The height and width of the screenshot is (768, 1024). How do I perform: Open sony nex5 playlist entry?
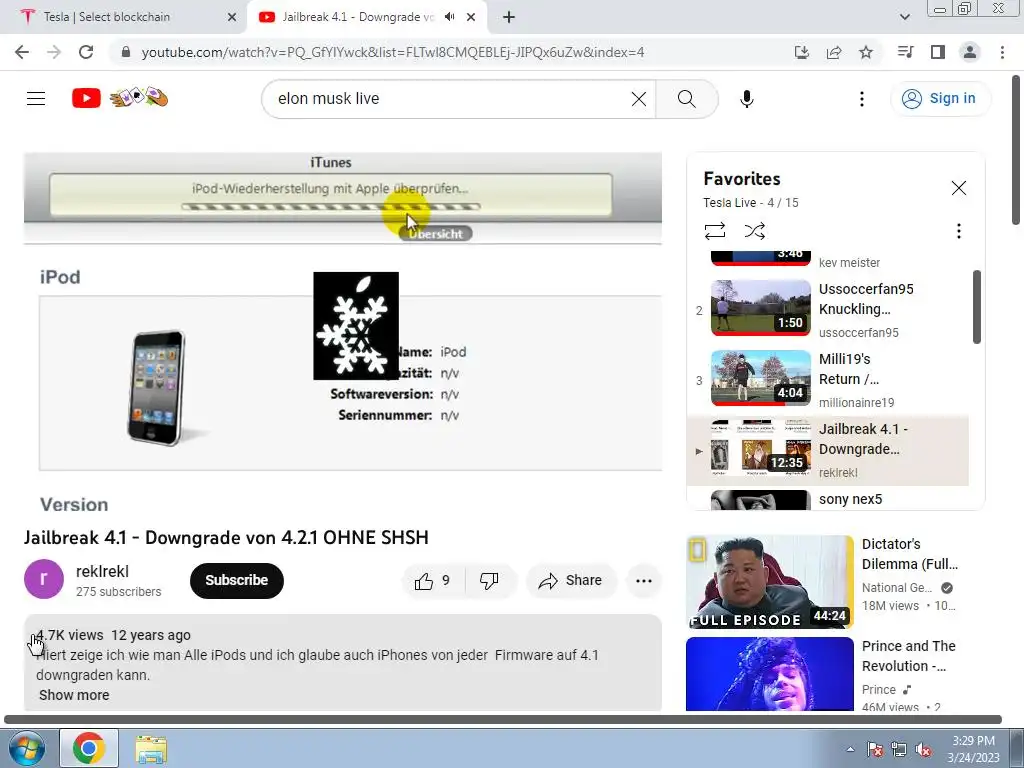(x=828, y=500)
